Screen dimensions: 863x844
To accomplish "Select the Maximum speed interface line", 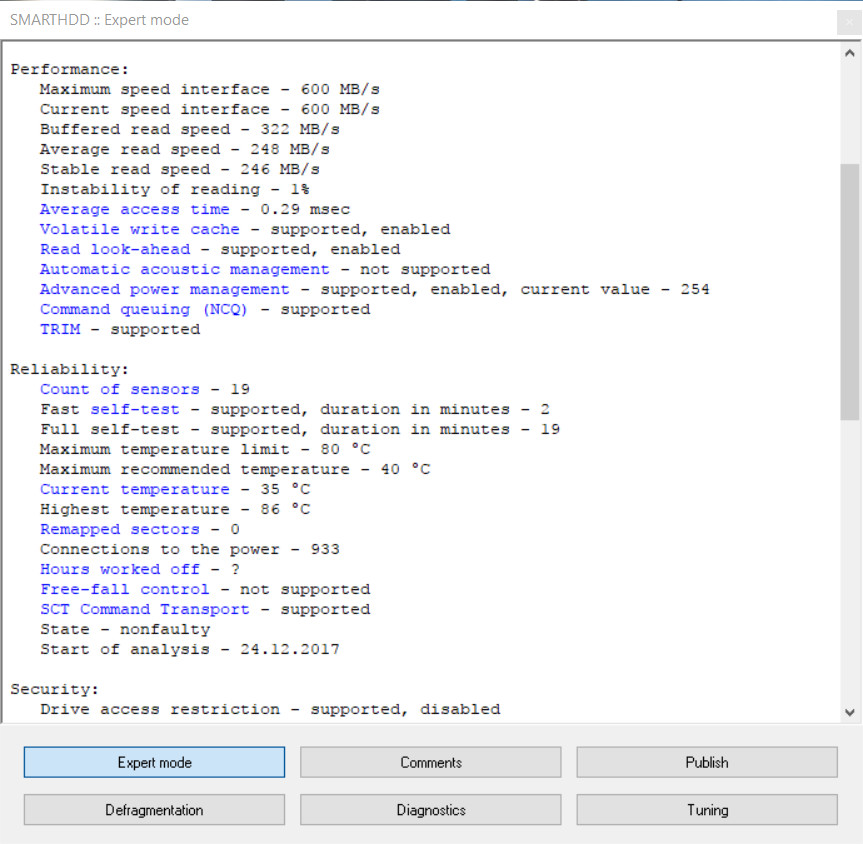I will (210, 89).
